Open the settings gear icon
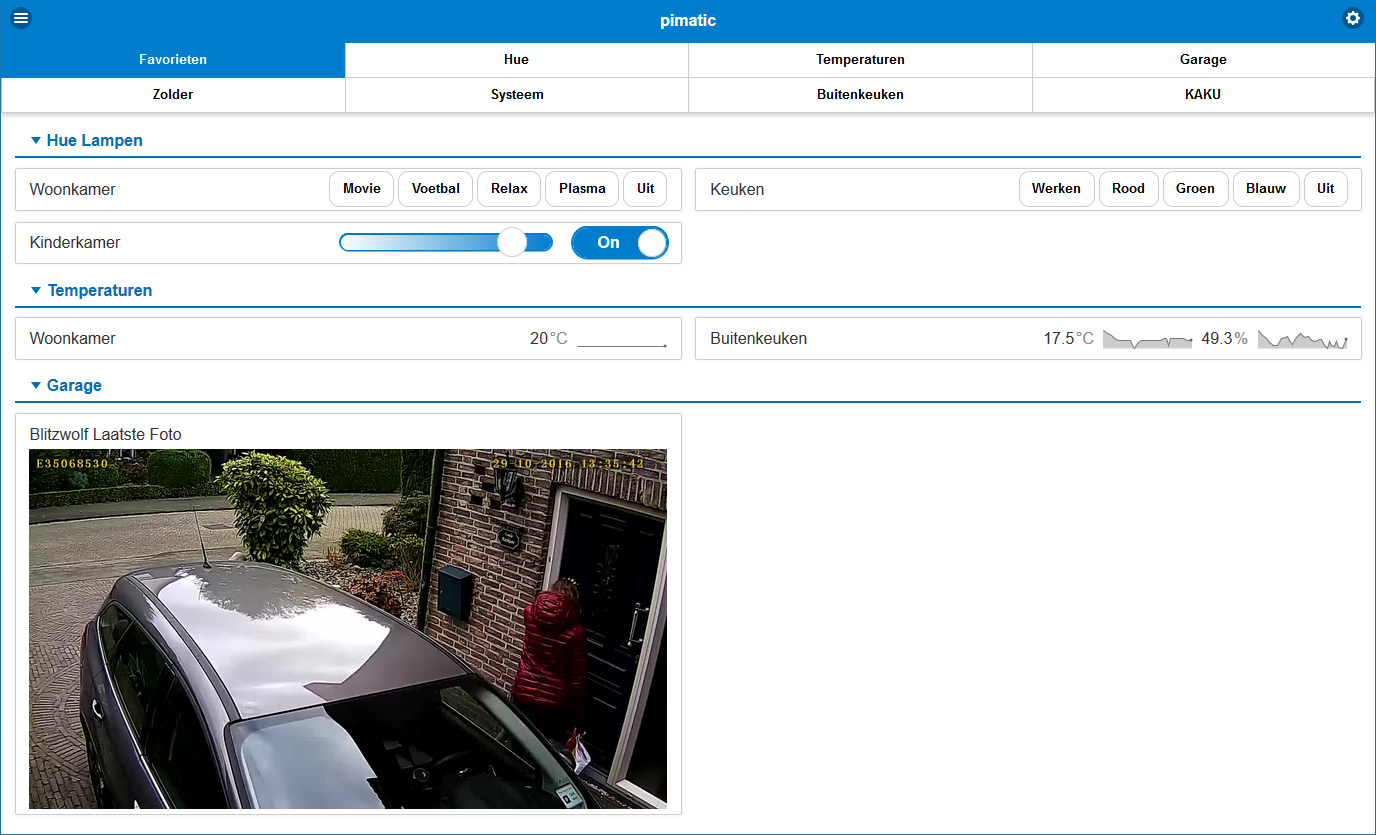This screenshot has height=835, width=1376. (x=1353, y=18)
